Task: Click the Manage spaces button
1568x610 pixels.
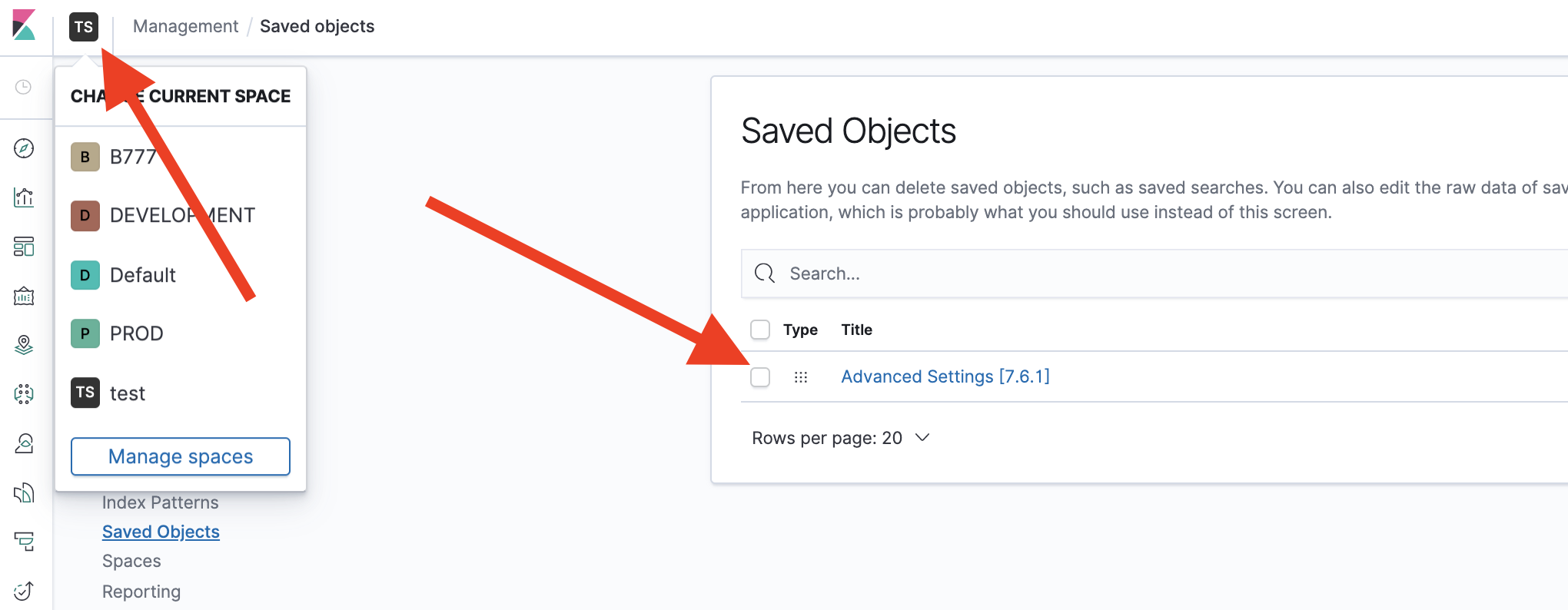Action: [x=181, y=456]
